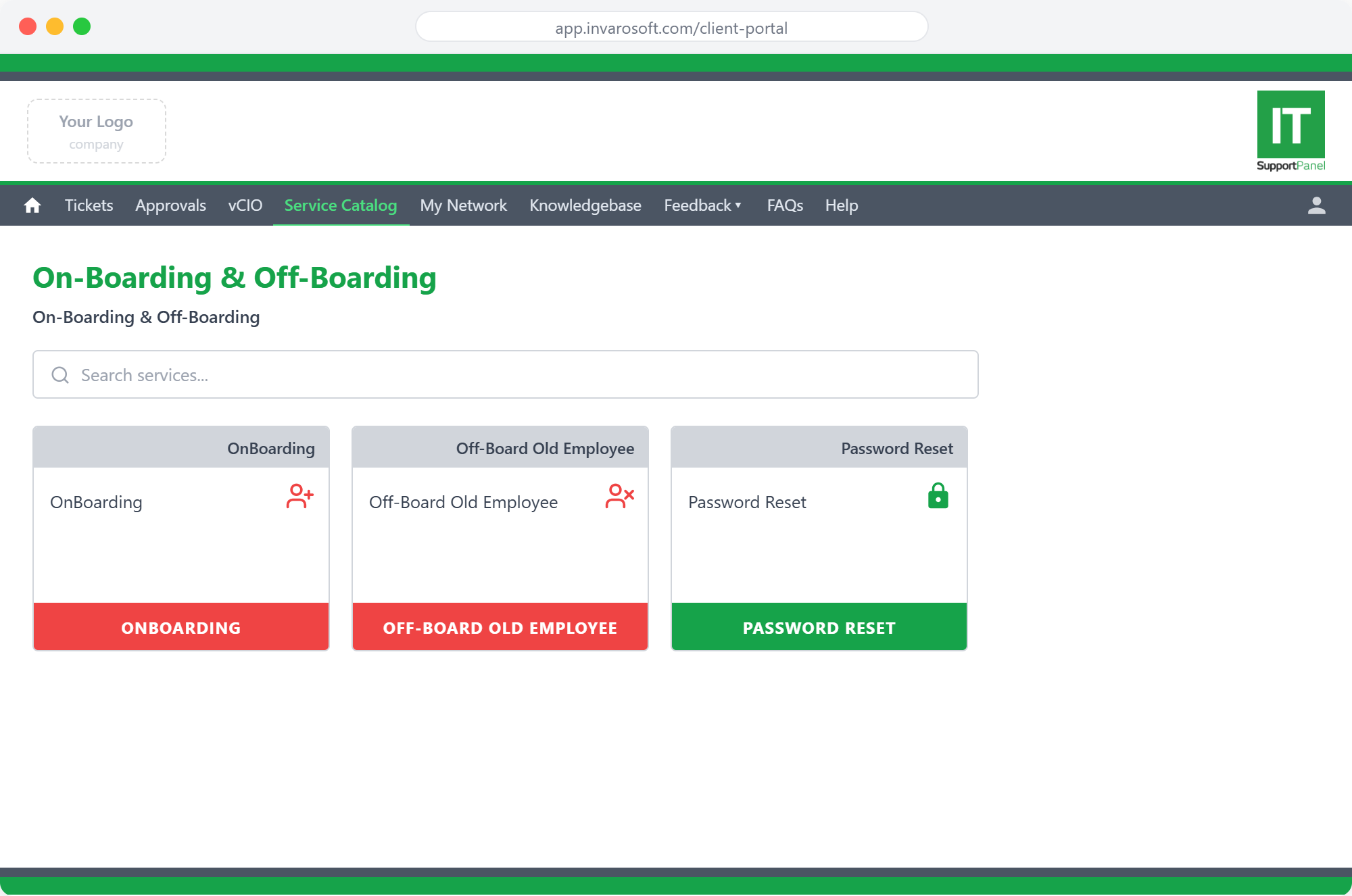
Task: Expand the Feedback dropdown menu
Action: [x=703, y=205]
